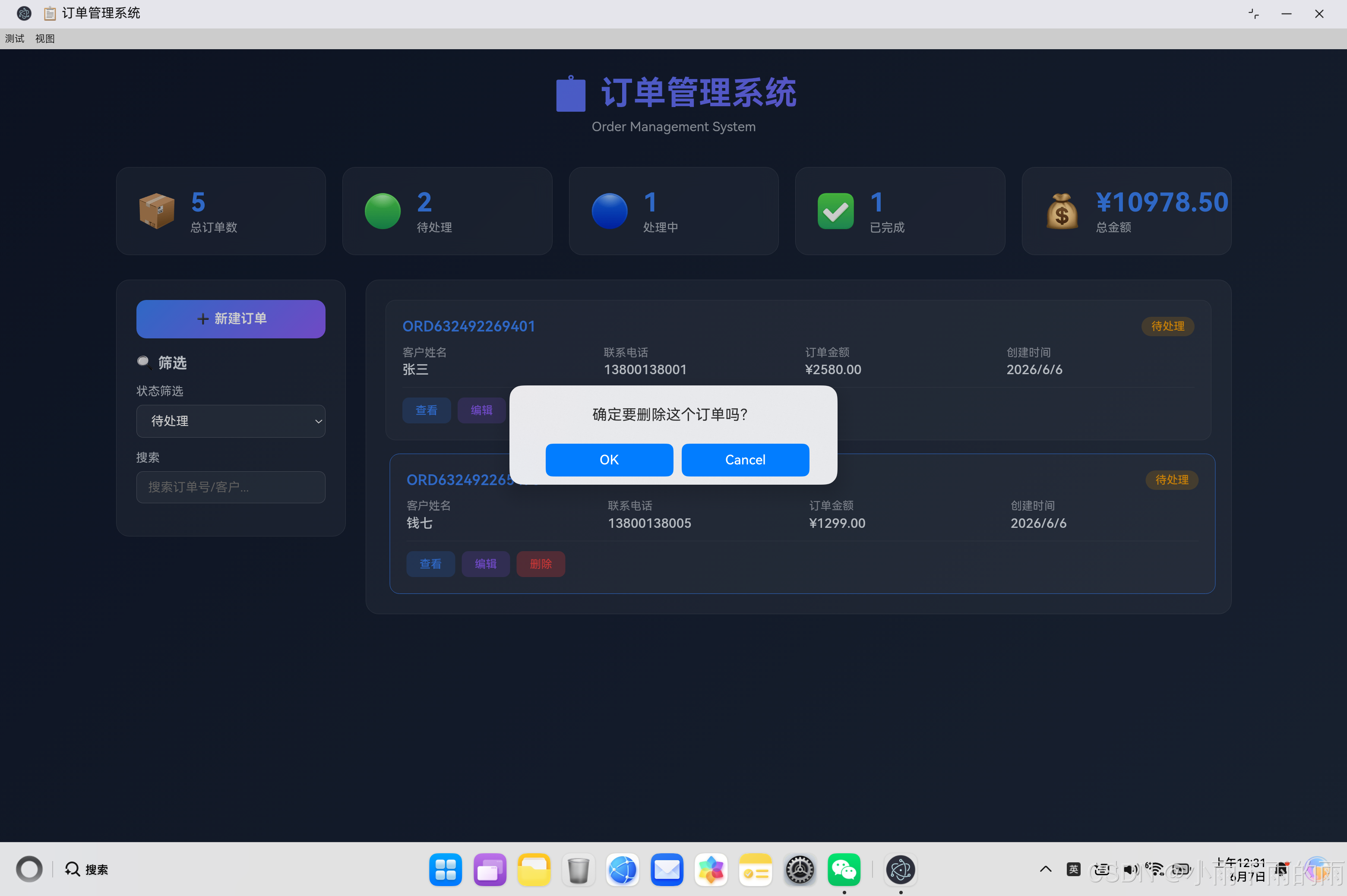Click 查看 on 张三's order
The height and width of the screenshot is (896, 1347).
[426, 410]
